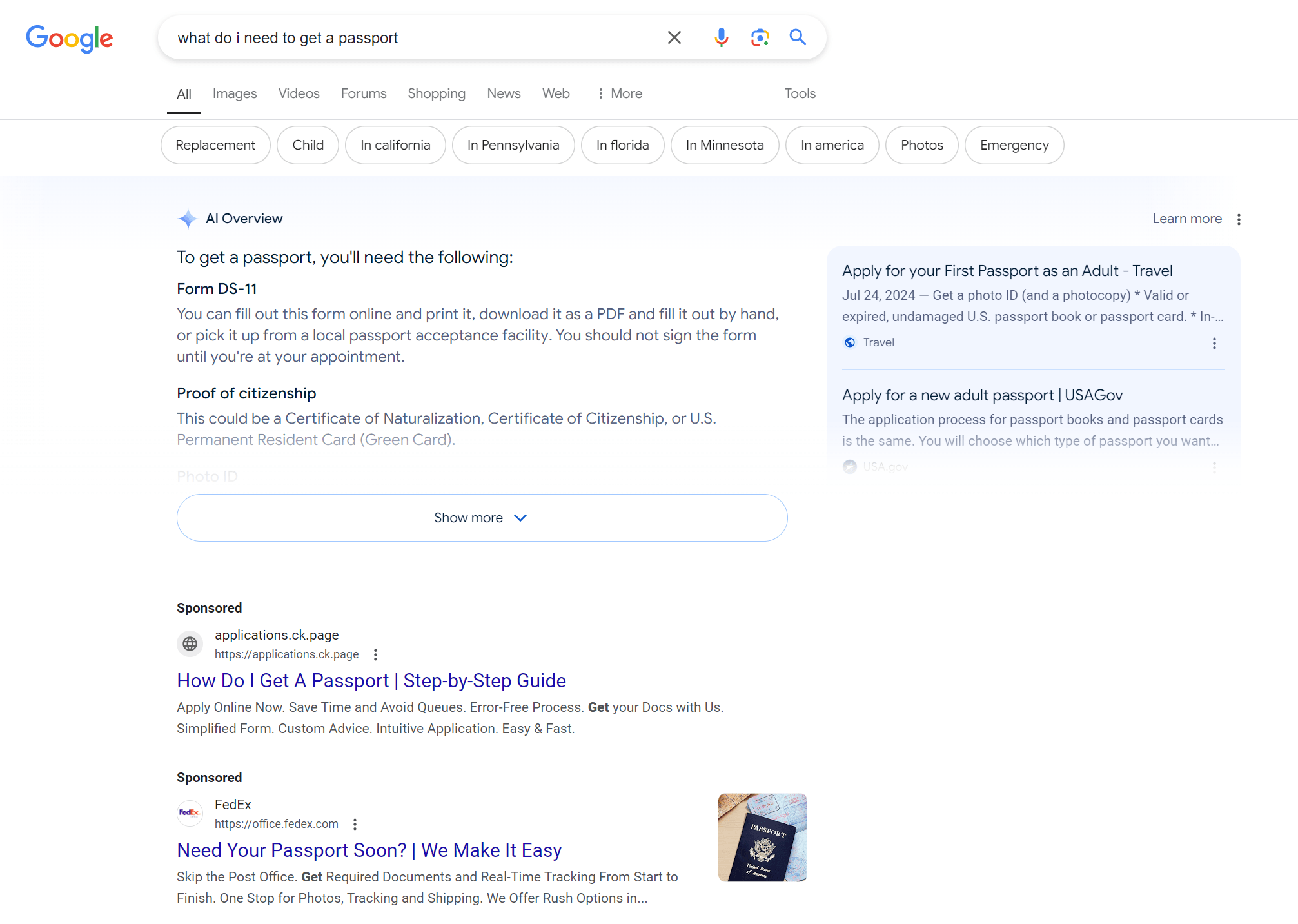1298x924 pixels.
Task: Click three-dot menu beside office.fedex.com URL
Action: pyautogui.click(x=355, y=824)
